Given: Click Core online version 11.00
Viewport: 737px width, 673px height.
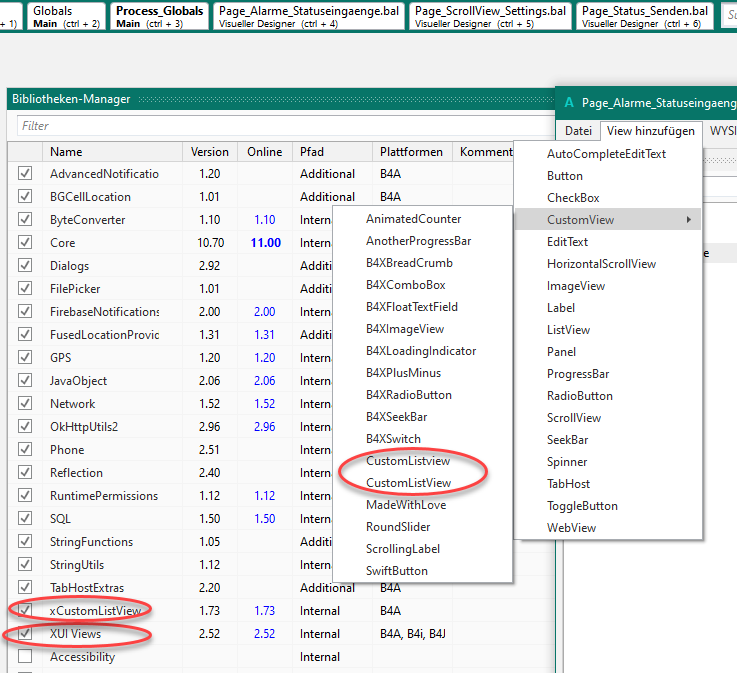Looking at the screenshot, I should point(266,243).
